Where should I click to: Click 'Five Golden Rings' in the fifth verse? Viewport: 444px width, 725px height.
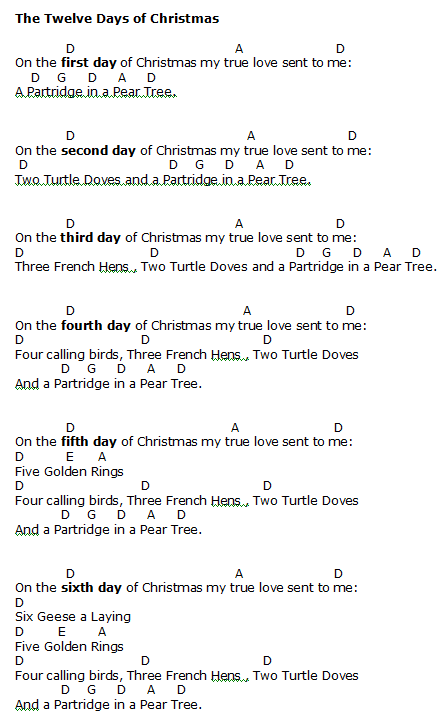69,472
